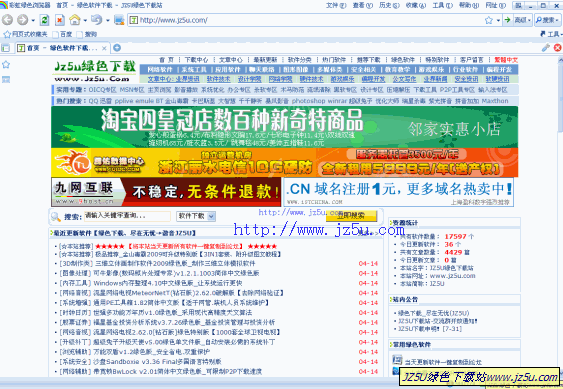Image resolution: width=563 pixels, height=389 pixels.
Task: Open the 工具 dropdown on bookmarks bar
Action: (552, 34)
